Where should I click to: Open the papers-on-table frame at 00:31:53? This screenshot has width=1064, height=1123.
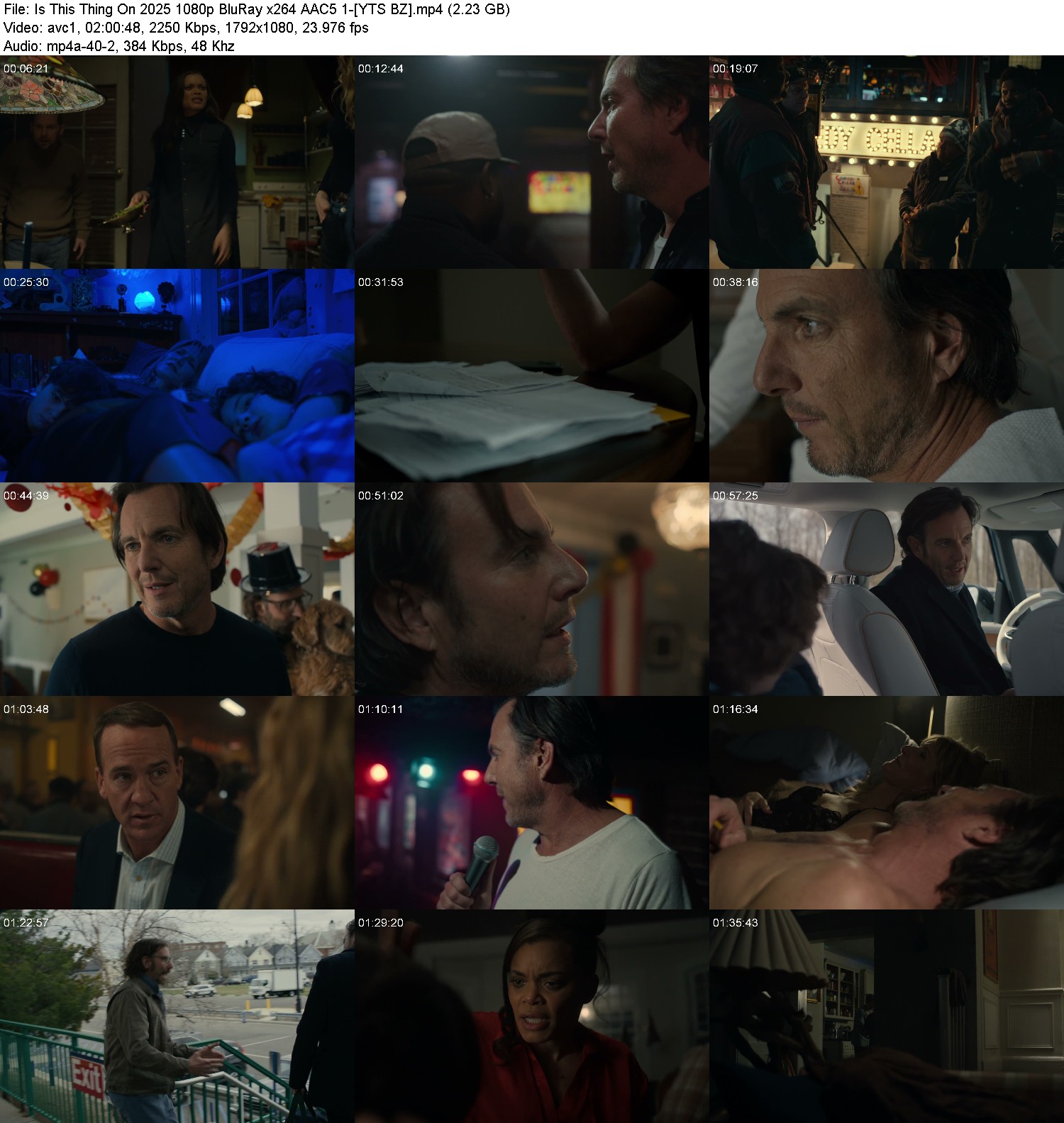click(x=532, y=376)
